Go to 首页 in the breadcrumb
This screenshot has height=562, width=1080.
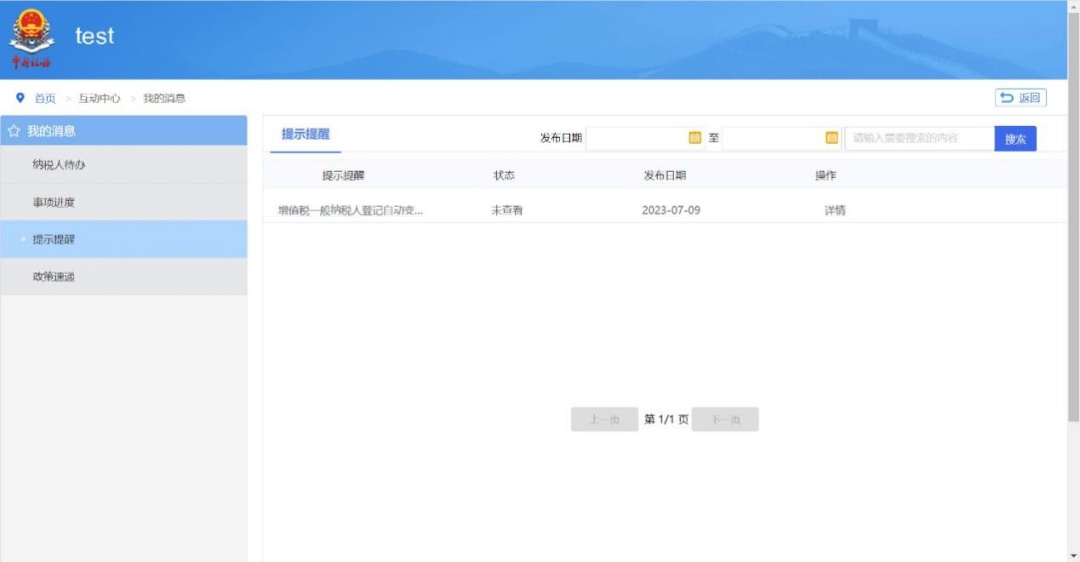point(45,98)
